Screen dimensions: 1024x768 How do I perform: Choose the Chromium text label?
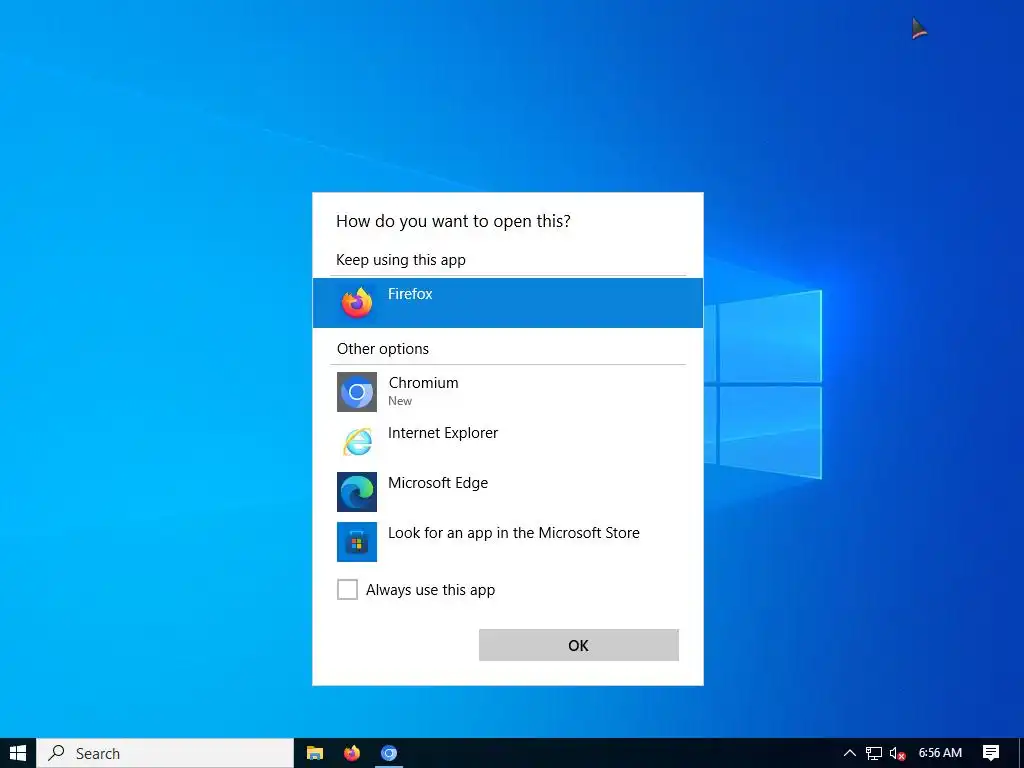point(423,383)
